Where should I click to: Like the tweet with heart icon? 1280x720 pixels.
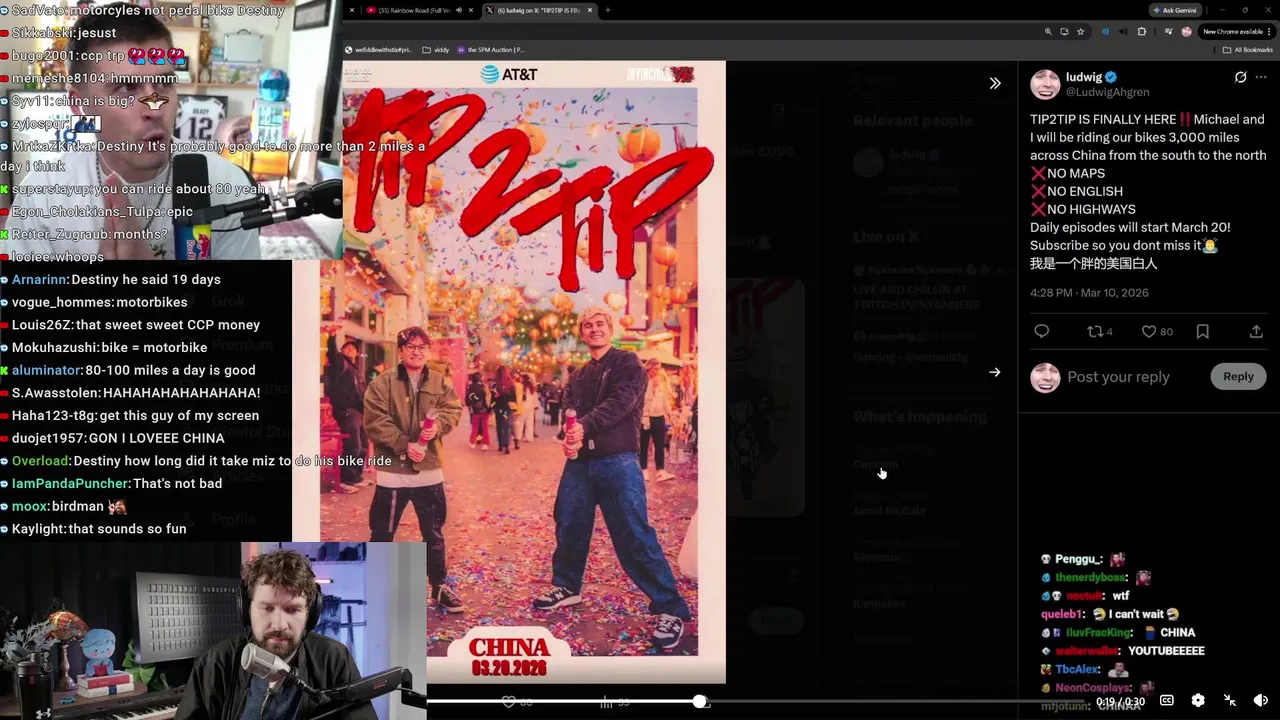1149,331
